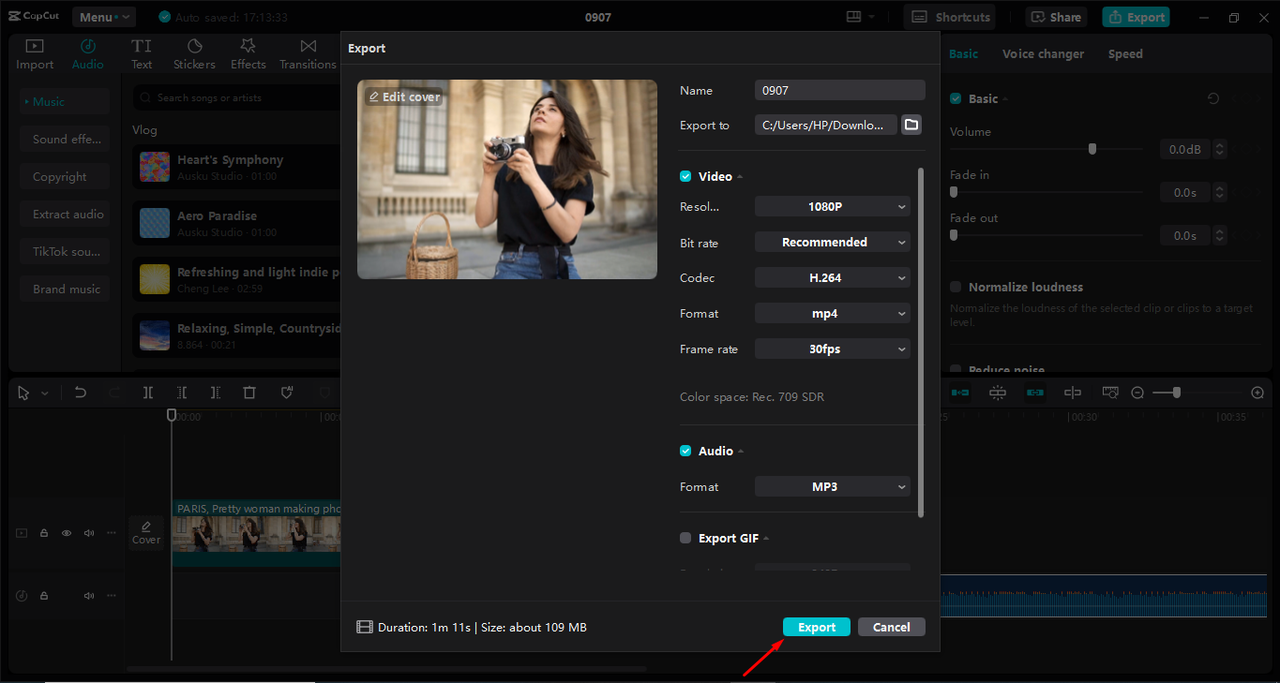Image resolution: width=1280 pixels, height=683 pixels.
Task: Select the Basic tab in audio panel
Action: click(964, 54)
